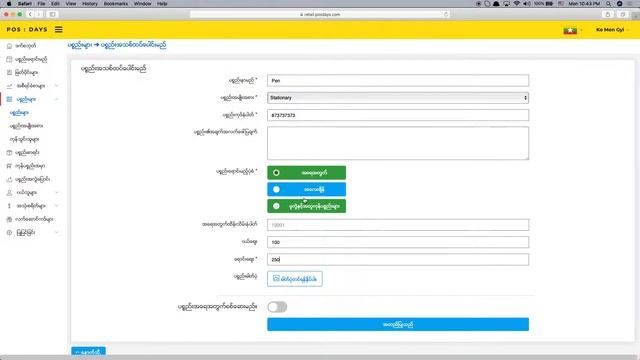Click the menu bar clock Mon 10:43 PM

[x=584, y=4]
